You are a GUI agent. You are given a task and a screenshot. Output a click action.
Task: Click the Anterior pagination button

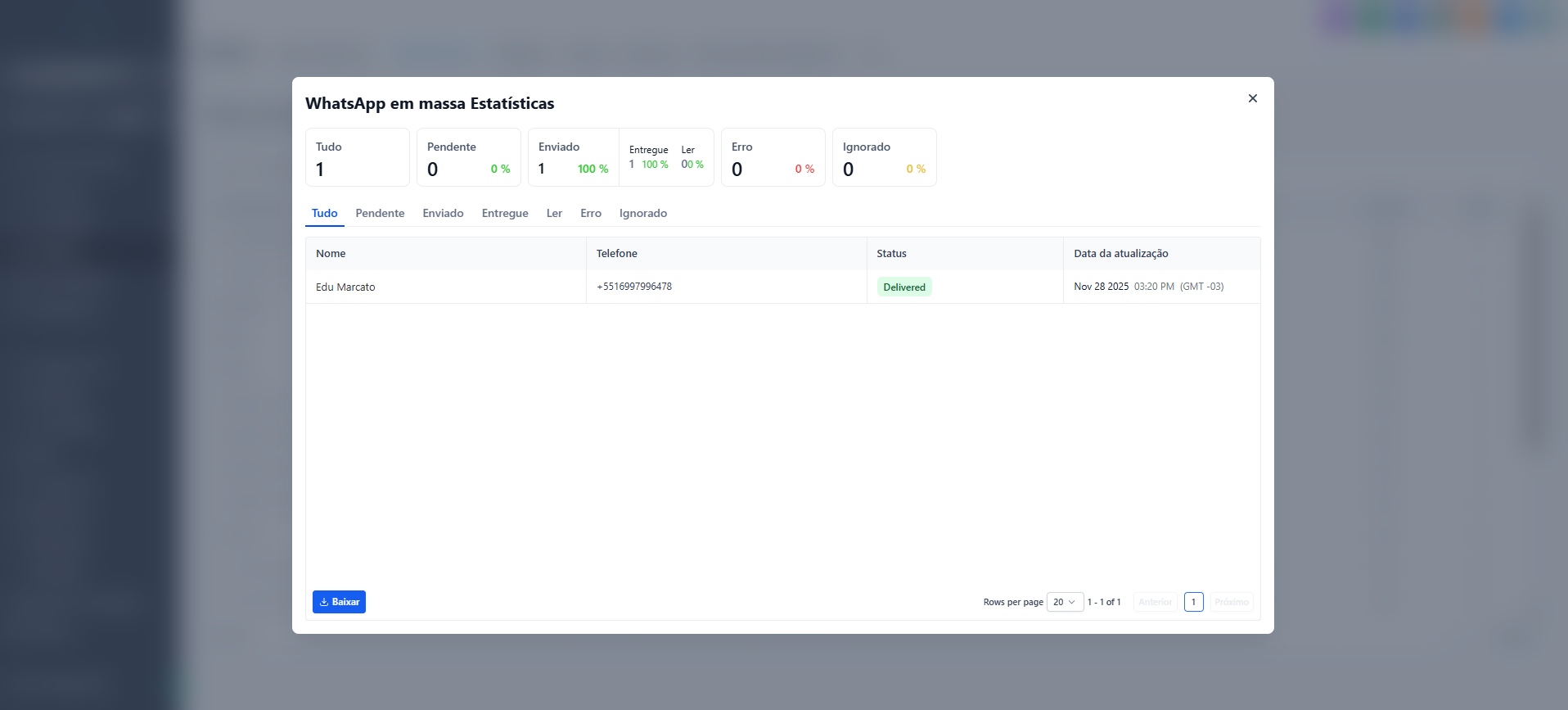pos(1155,602)
